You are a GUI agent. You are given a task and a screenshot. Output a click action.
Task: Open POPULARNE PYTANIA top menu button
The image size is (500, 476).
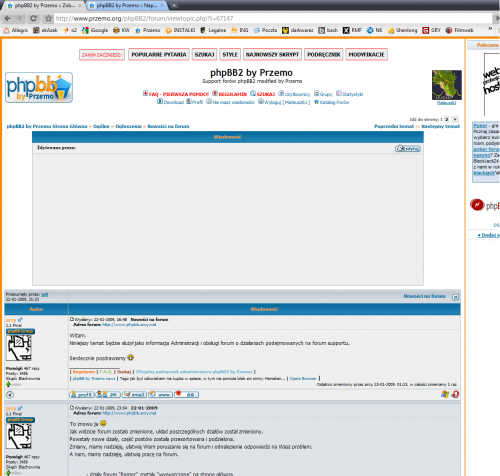pyautogui.click(x=159, y=54)
